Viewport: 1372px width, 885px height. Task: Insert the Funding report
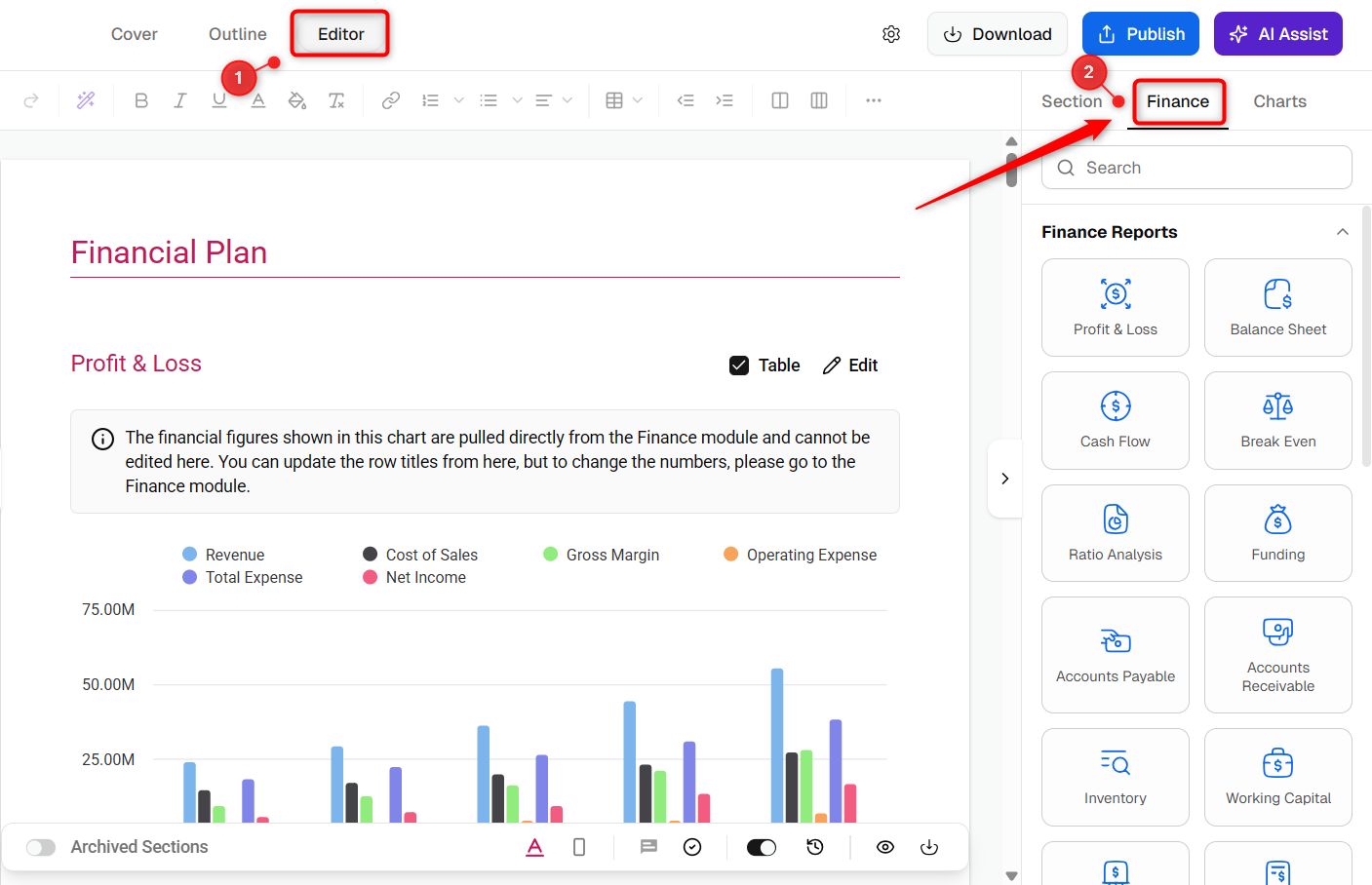coord(1278,533)
